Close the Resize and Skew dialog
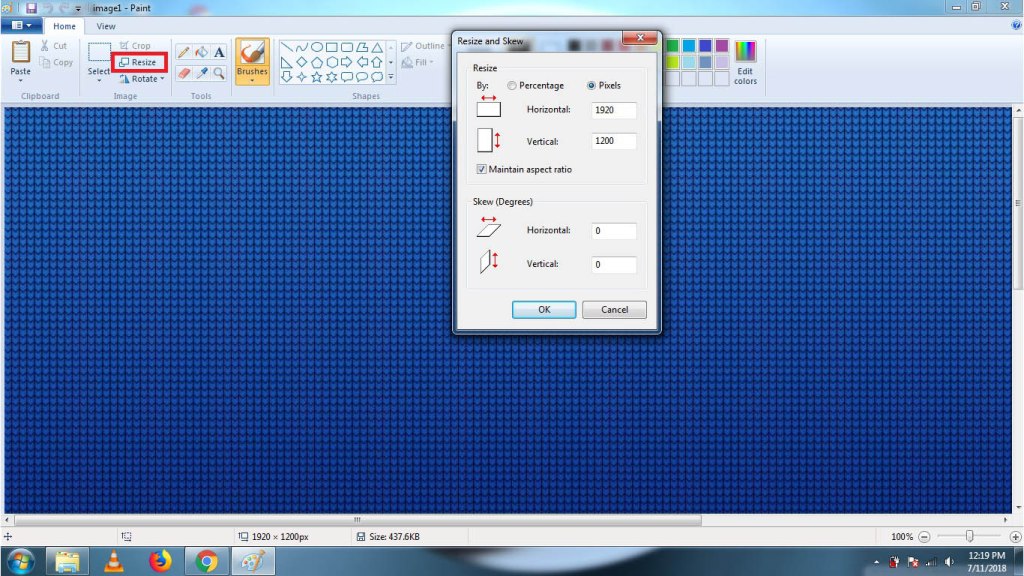1024x576 pixels. [640, 38]
